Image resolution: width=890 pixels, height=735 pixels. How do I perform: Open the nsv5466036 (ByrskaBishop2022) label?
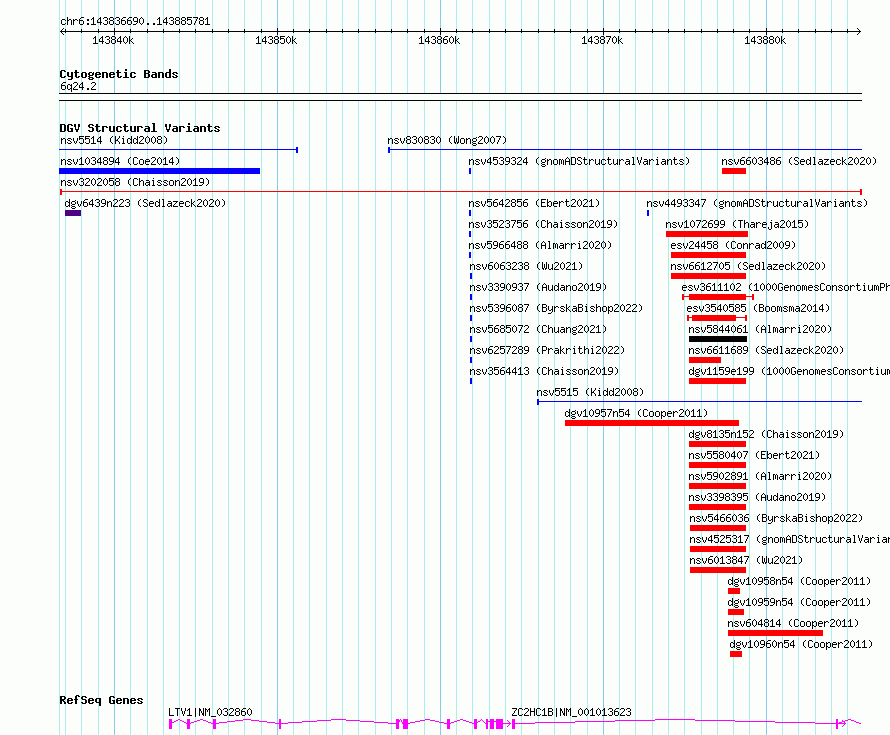pos(776,518)
